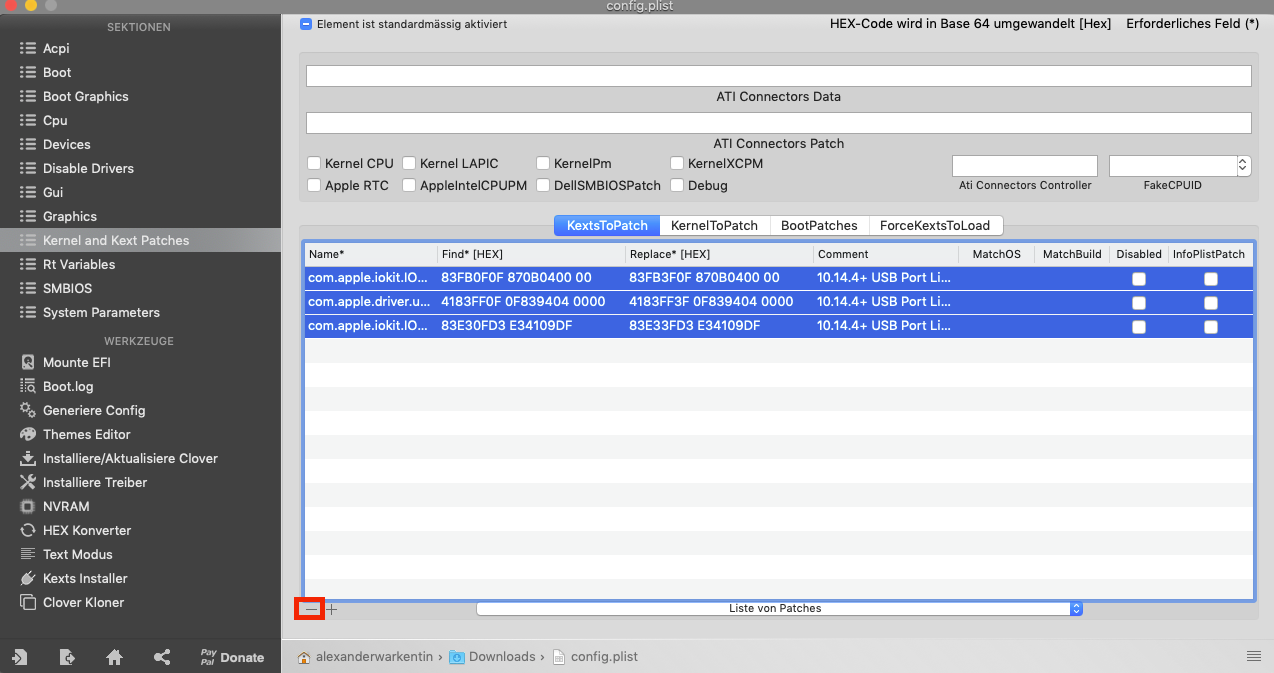
Task: Click the import config icon in bottom bar
Action: [19, 657]
